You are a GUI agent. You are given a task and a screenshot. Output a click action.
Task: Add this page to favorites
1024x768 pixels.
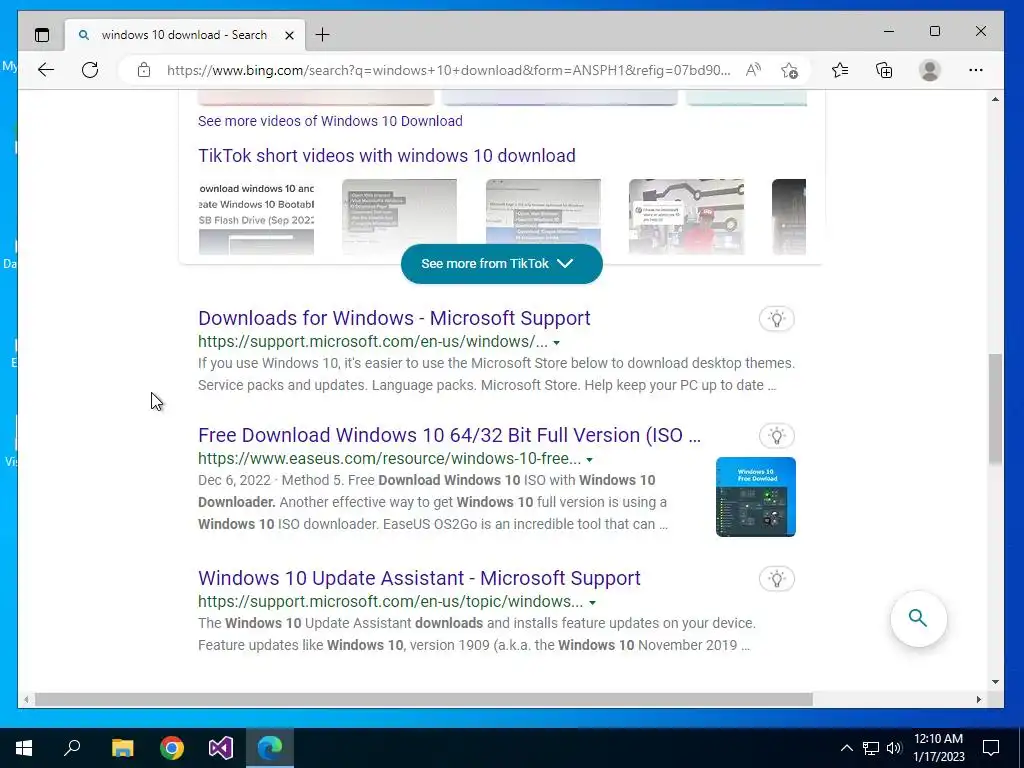(789, 70)
